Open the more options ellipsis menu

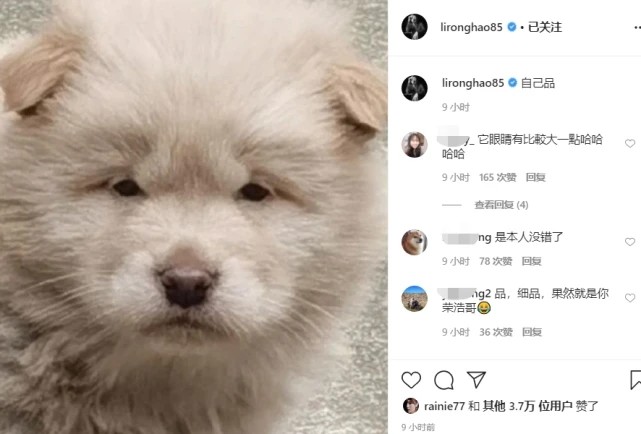[x=637, y=27]
